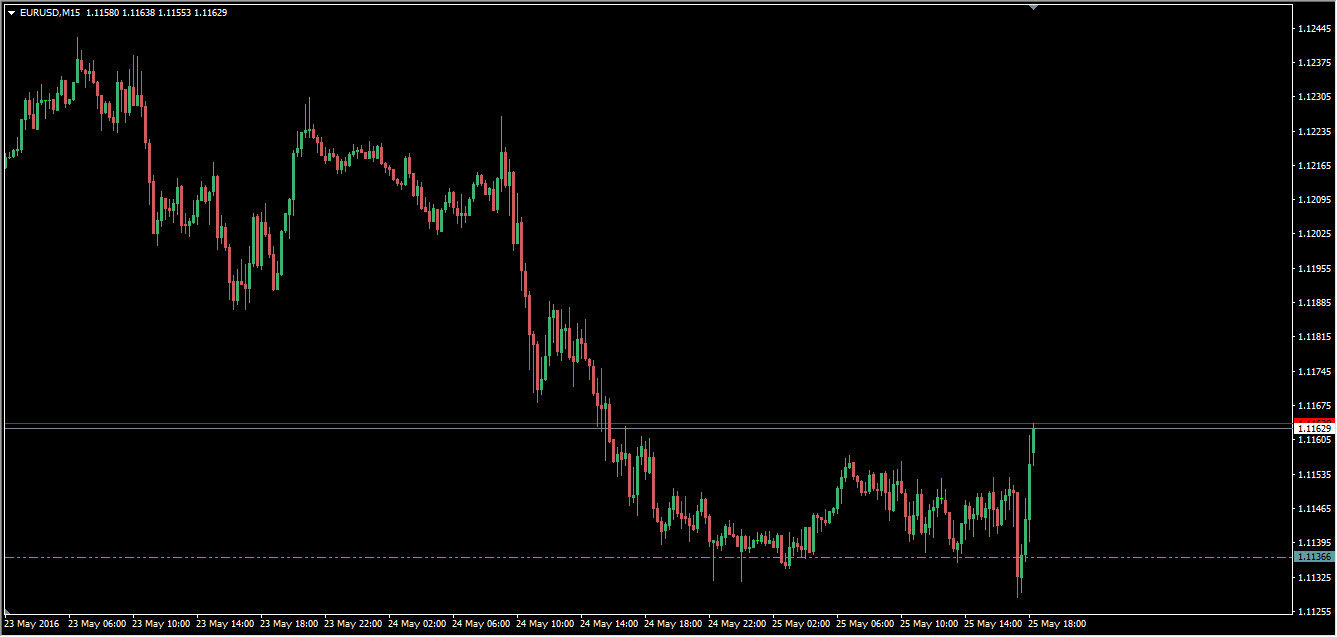Click the 1.11366 price level label

tap(1313, 556)
